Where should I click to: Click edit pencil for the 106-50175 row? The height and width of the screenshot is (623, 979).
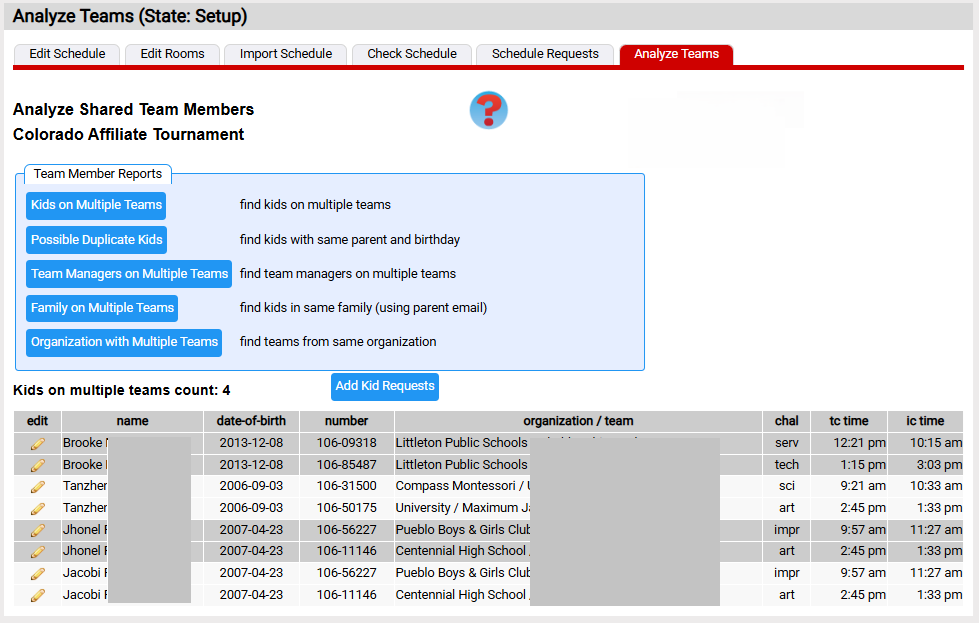coord(38,508)
